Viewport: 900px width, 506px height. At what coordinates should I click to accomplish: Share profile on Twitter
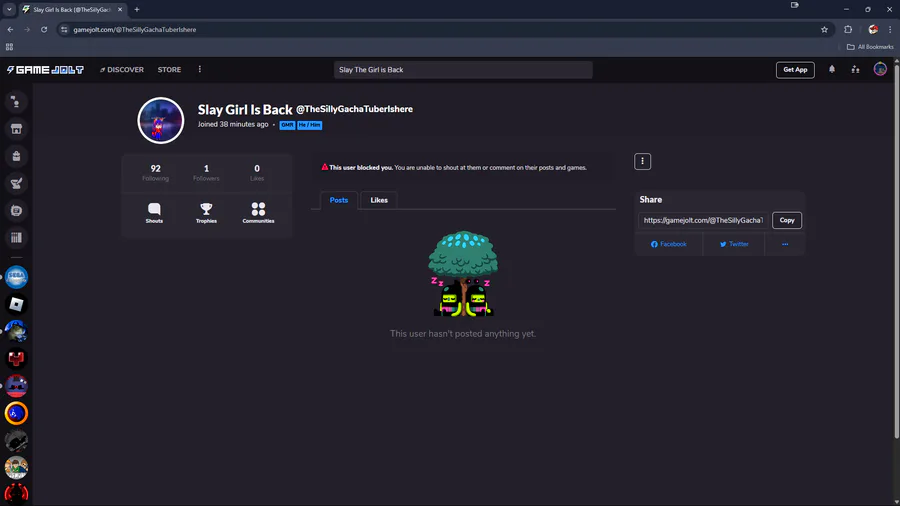coord(734,244)
